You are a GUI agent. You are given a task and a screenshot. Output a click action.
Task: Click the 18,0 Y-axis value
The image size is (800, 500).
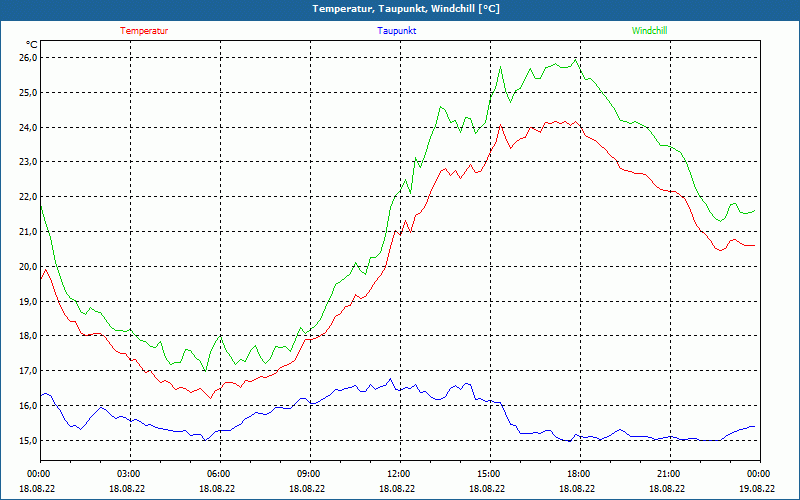coord(29,336)
